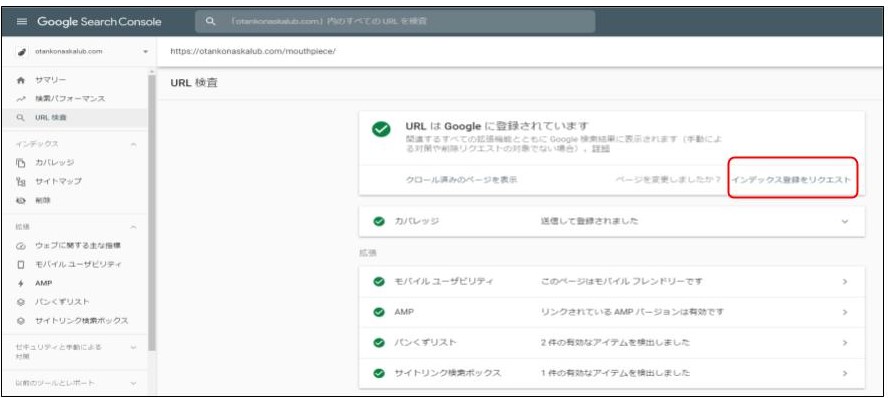This screenshot has width=888, height=398.
Task: Click the gauge icon beside ウェブに関する主な指標
Action: [21, 246]
